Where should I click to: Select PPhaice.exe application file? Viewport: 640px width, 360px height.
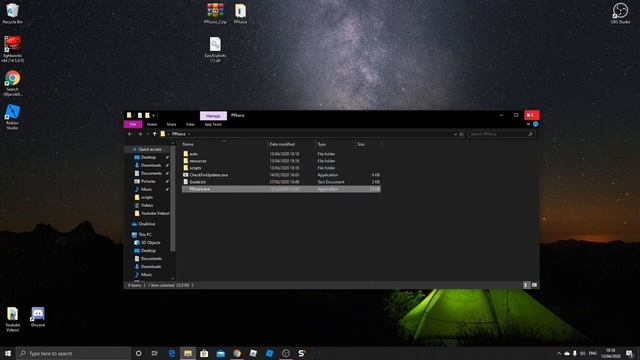281,189
